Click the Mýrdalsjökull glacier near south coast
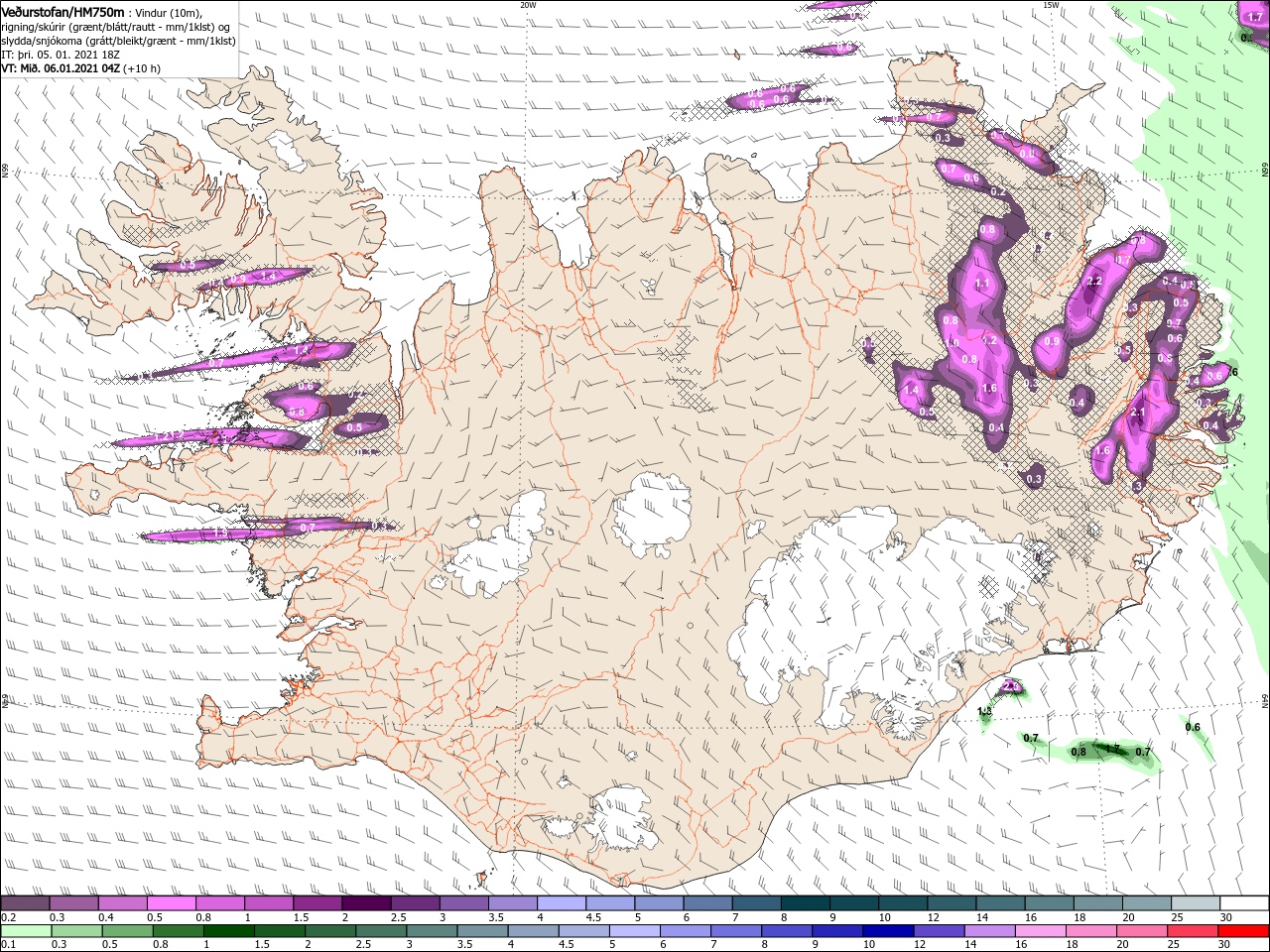The image size is (1270, 952). tap(620, 818)
